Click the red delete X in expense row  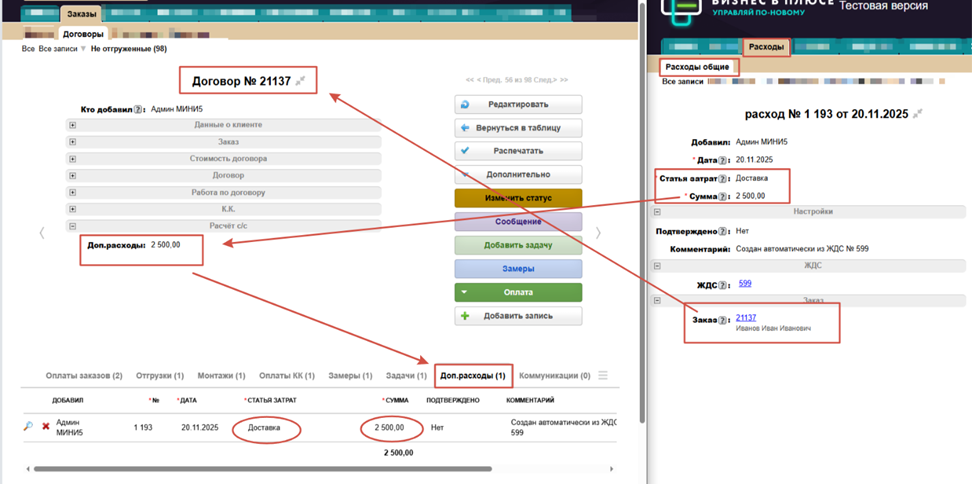click(45, 427)
